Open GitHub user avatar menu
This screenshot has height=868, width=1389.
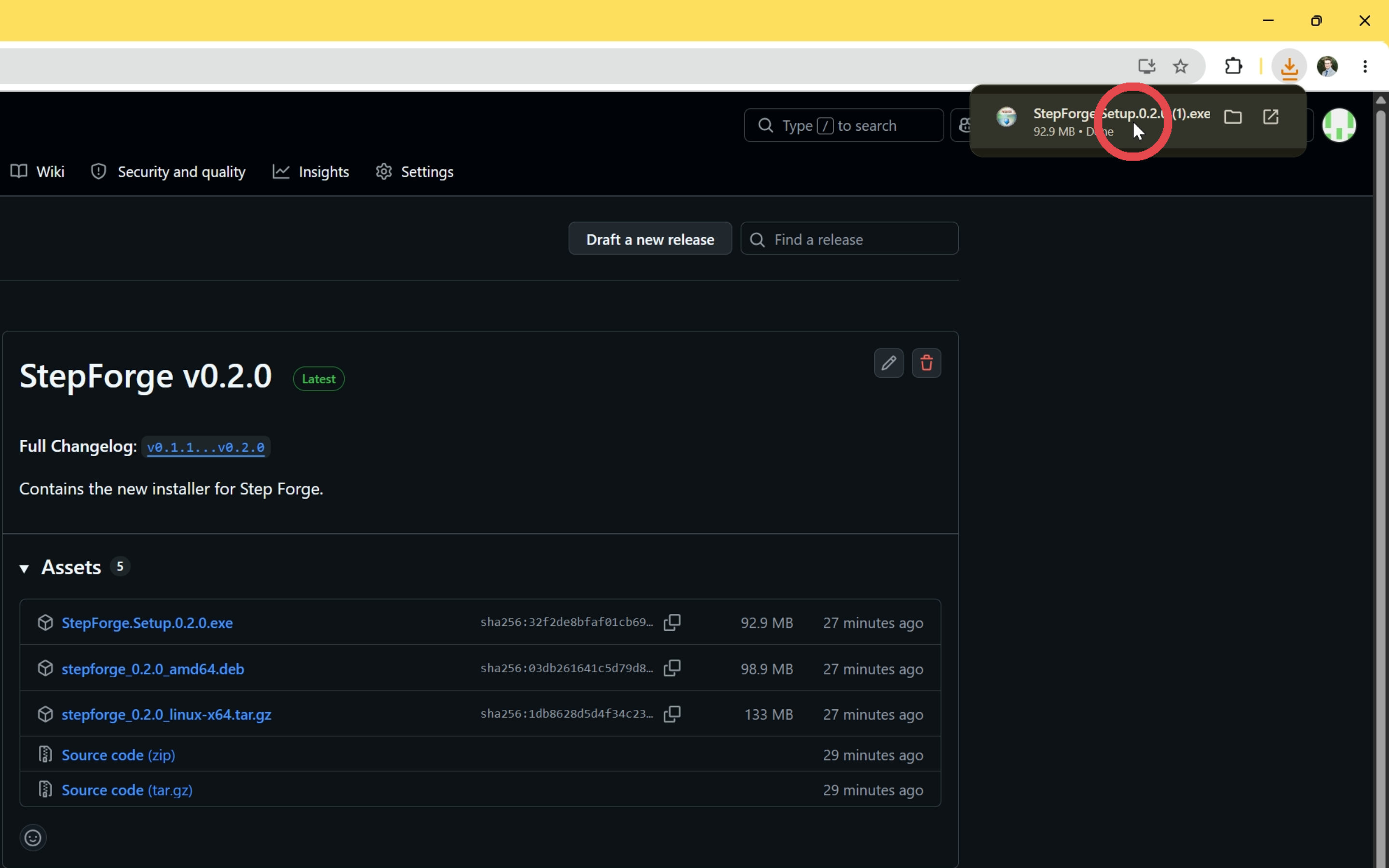(1339, 125)
